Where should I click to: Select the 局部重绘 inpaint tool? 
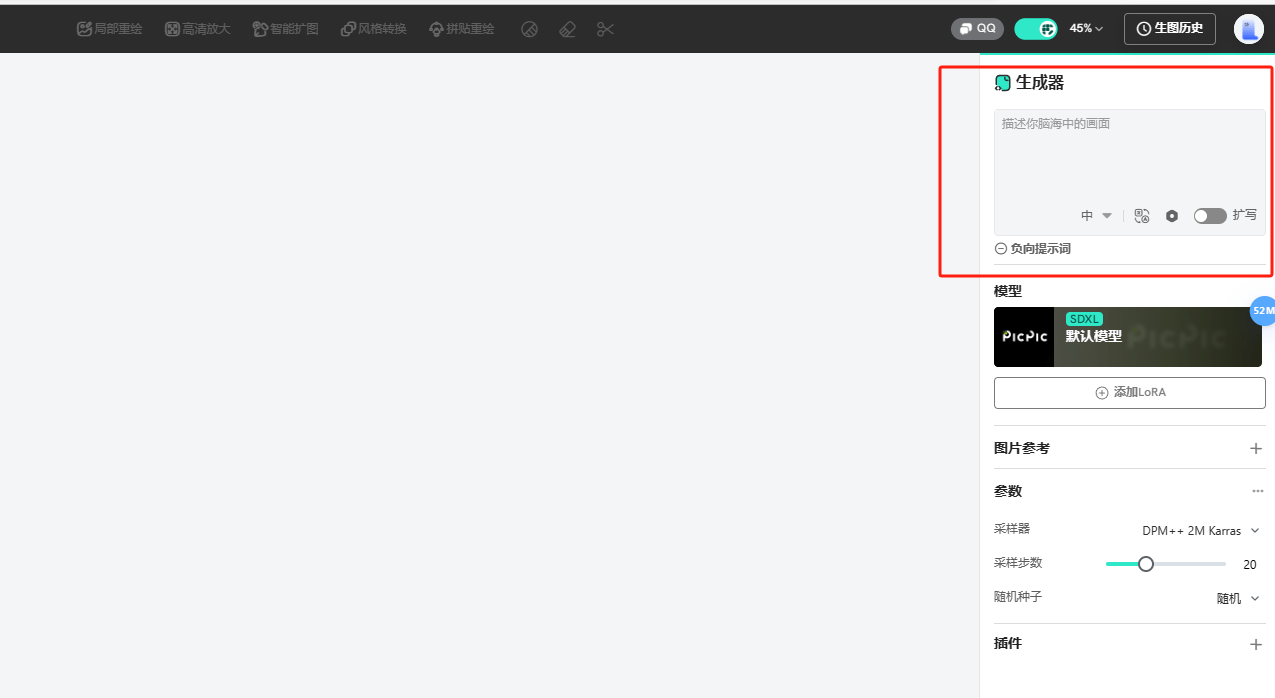(110, 29)
